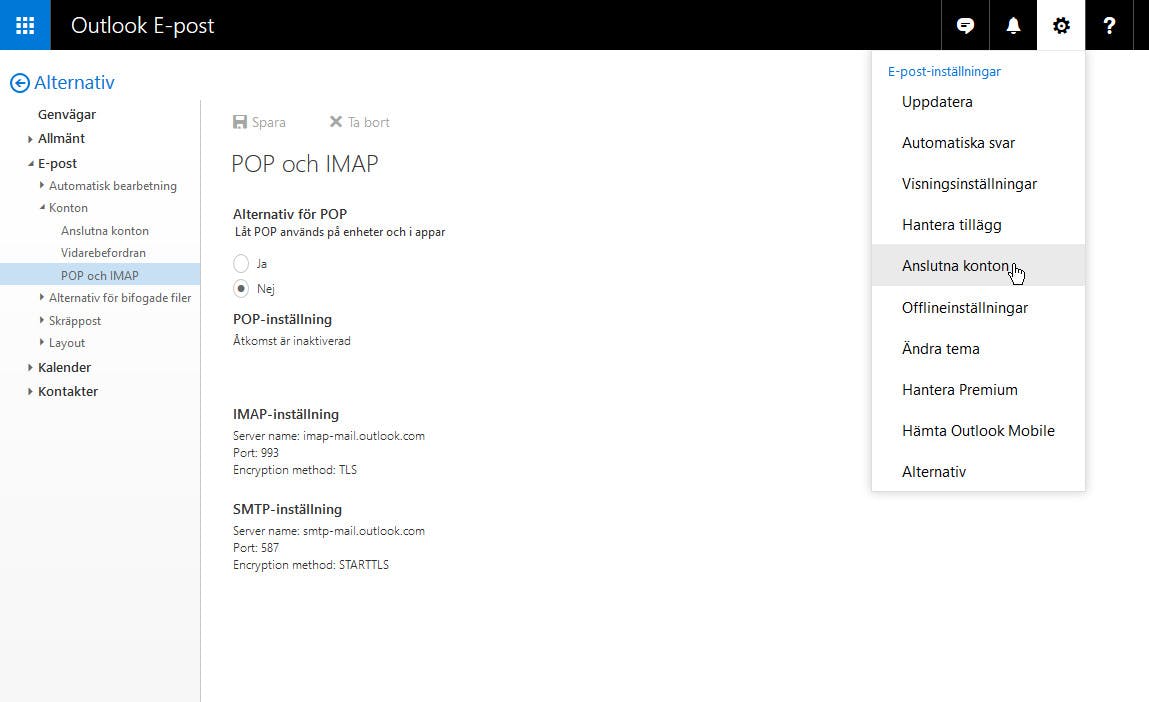Click Åtkomst är inaktiverad text
The image size is (1149, 702).
(292, 341)
